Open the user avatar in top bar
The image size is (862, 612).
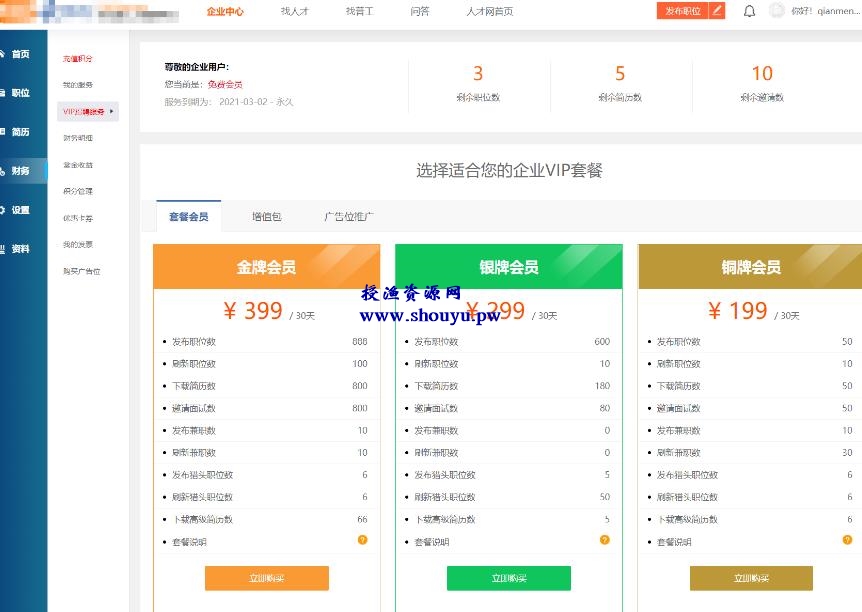(776, 10)
